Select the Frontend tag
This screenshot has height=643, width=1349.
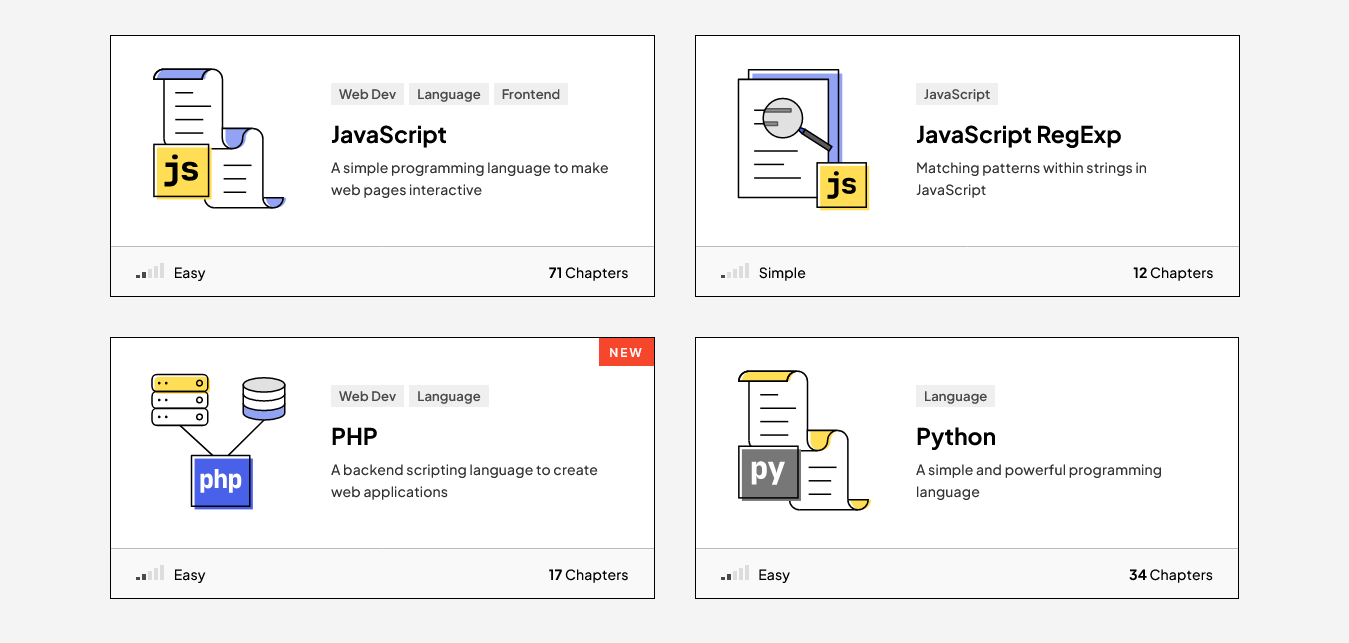(531, 94)
